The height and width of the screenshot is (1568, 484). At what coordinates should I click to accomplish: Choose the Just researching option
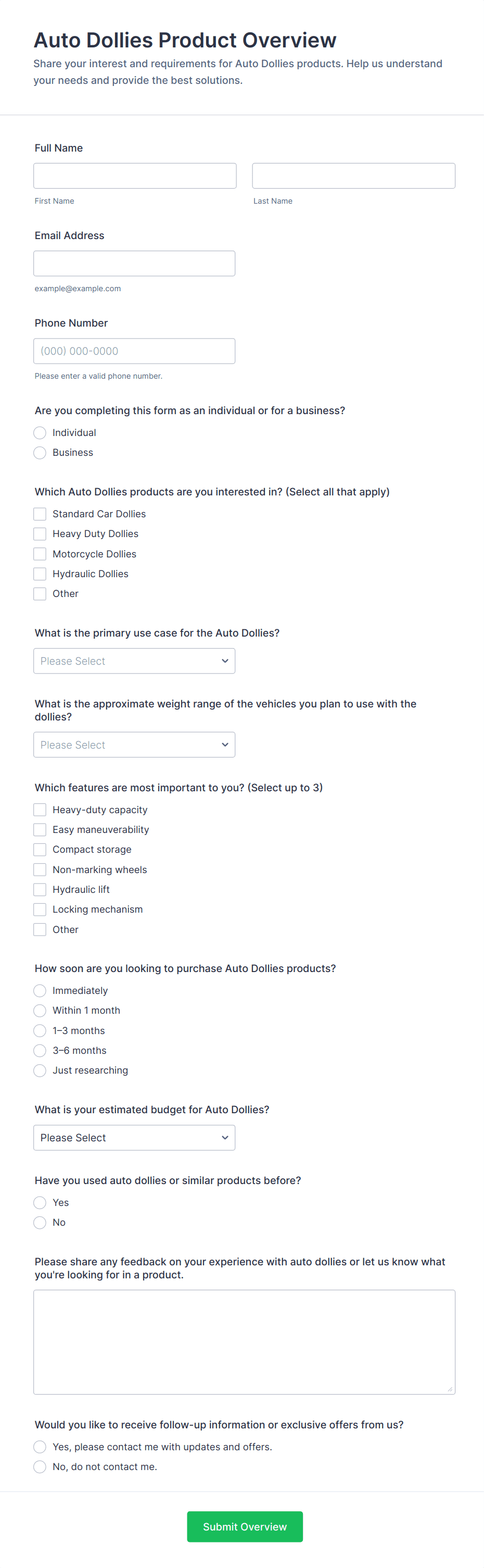(x=40, y=1071)
